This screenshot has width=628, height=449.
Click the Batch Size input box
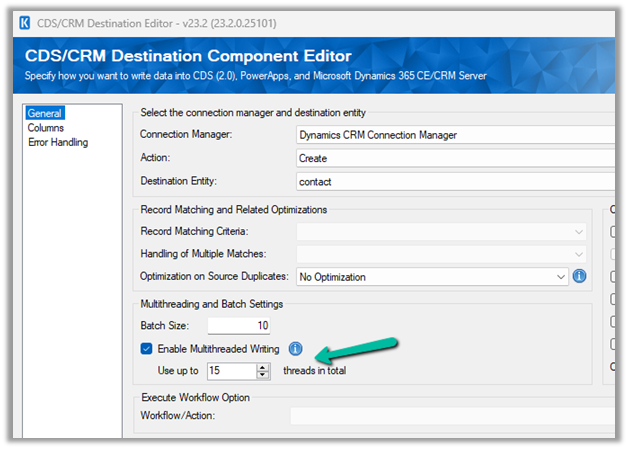(238, 326)
